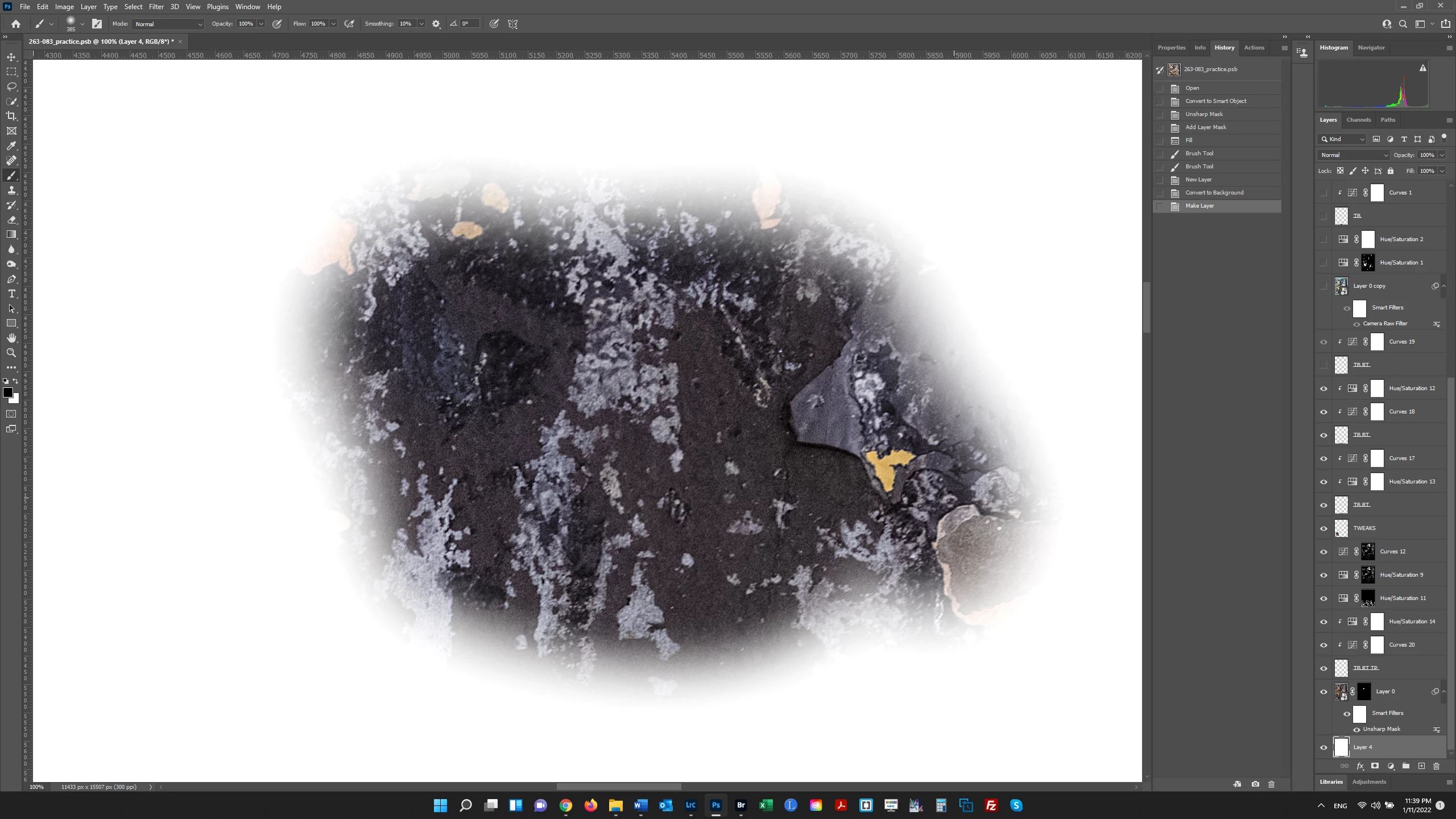Select the Crop tool
The width and height of the screenshot is (1456, 819).
pyautogui.click(x=11, y=116)
